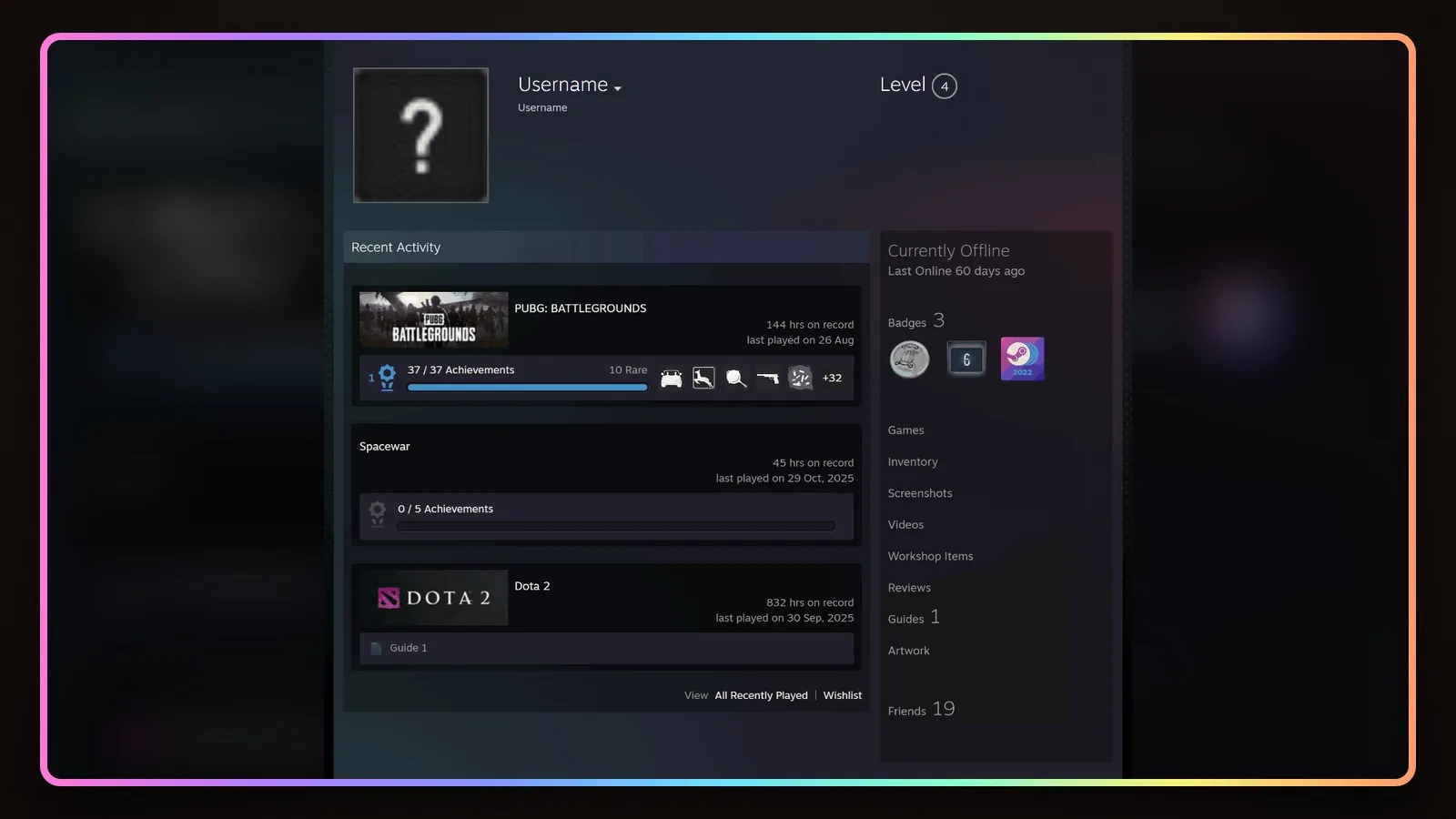The width and height of the screenshot is (1456, 819).
Task: Click the fifth PUBG achievement icon
Action: point(800,378)
